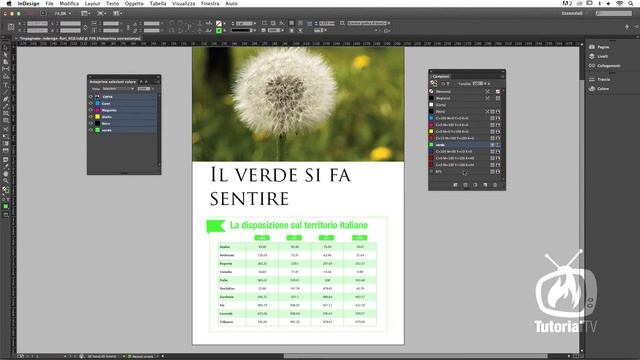Screen dimensions: 640x360
Task: Select [Registro] swatch in Campioni
Action: 465,98
